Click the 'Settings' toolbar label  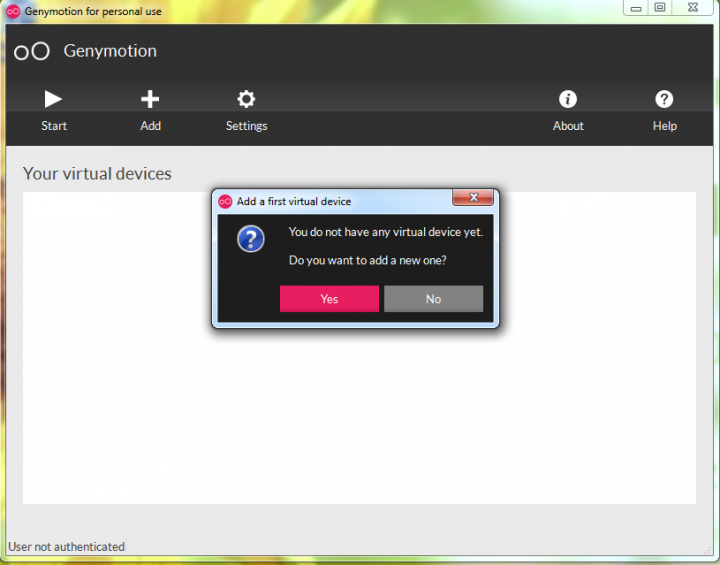pyautogui.click(x=247, y=126)
